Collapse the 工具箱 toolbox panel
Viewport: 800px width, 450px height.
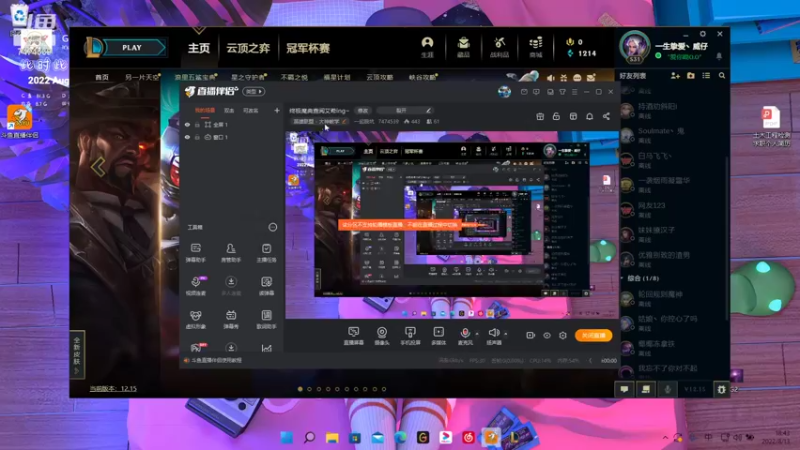[273, 227]
